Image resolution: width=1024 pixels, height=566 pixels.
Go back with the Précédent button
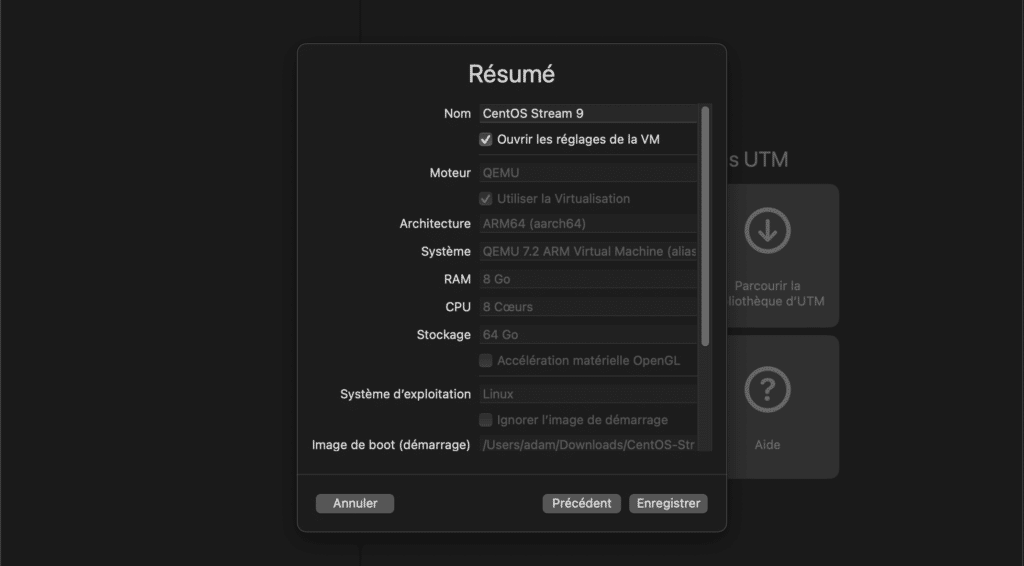(x=581, y=503)
